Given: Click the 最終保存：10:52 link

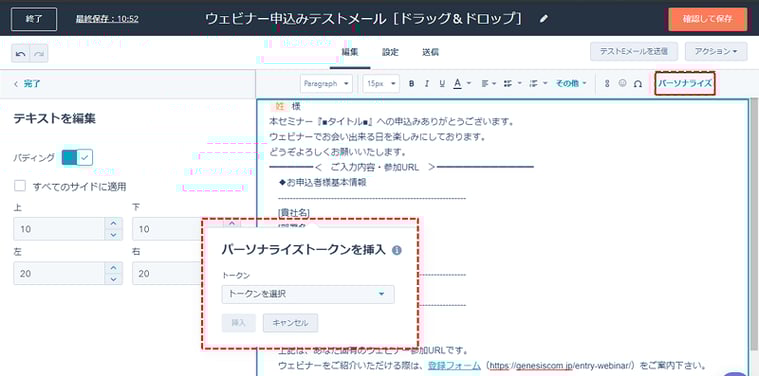Looking at the screenshot, I should (107, 19).
